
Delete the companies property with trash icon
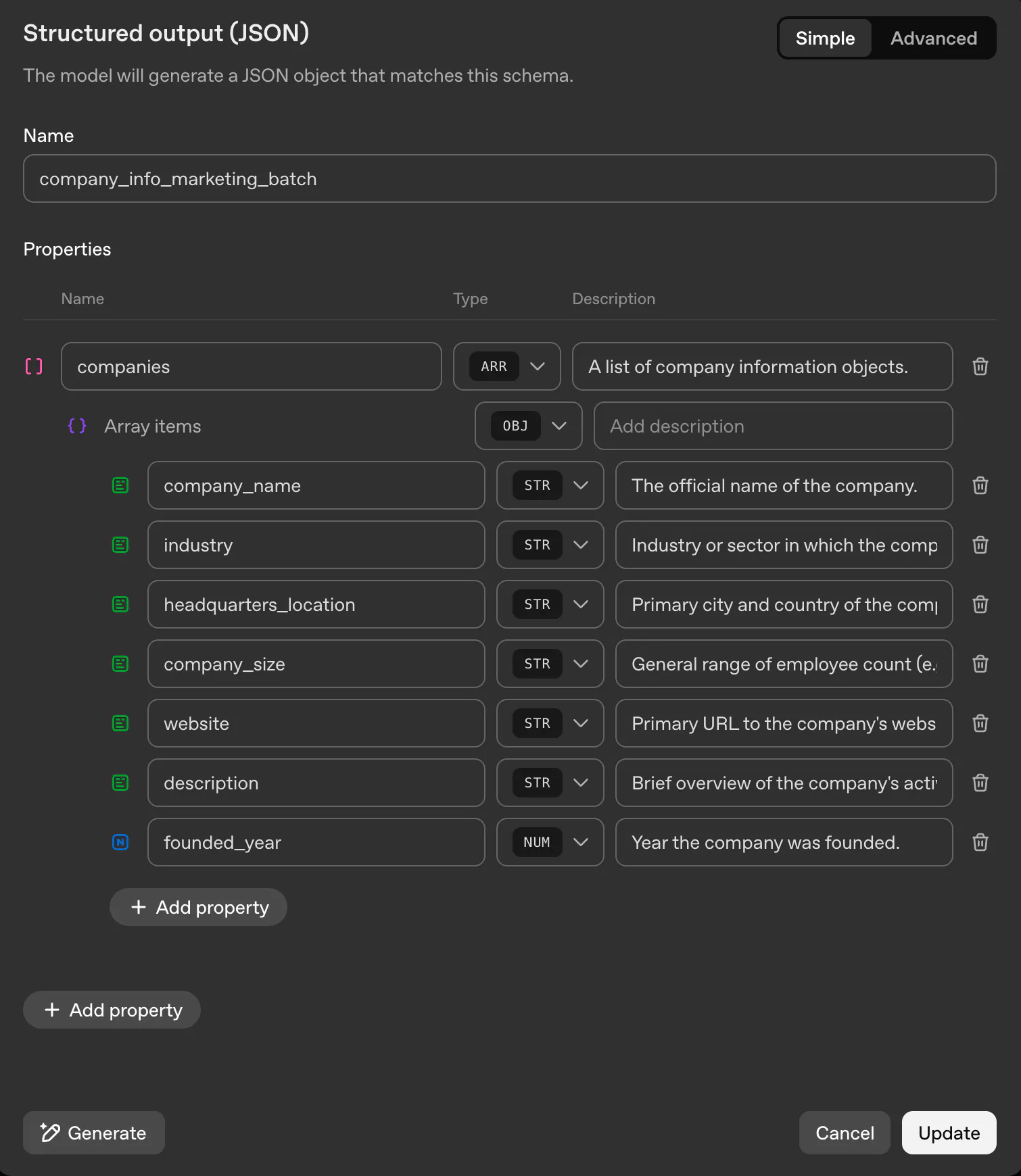tap(980, 366)
